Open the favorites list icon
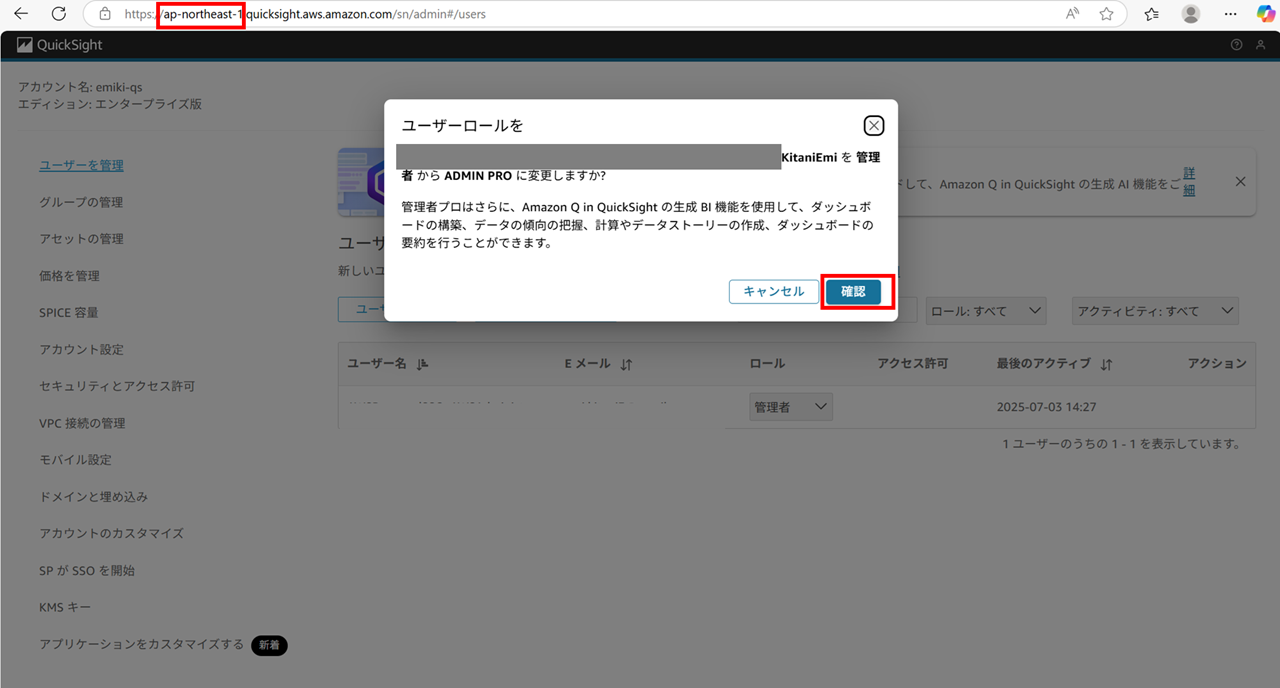 coord(1152,14)
